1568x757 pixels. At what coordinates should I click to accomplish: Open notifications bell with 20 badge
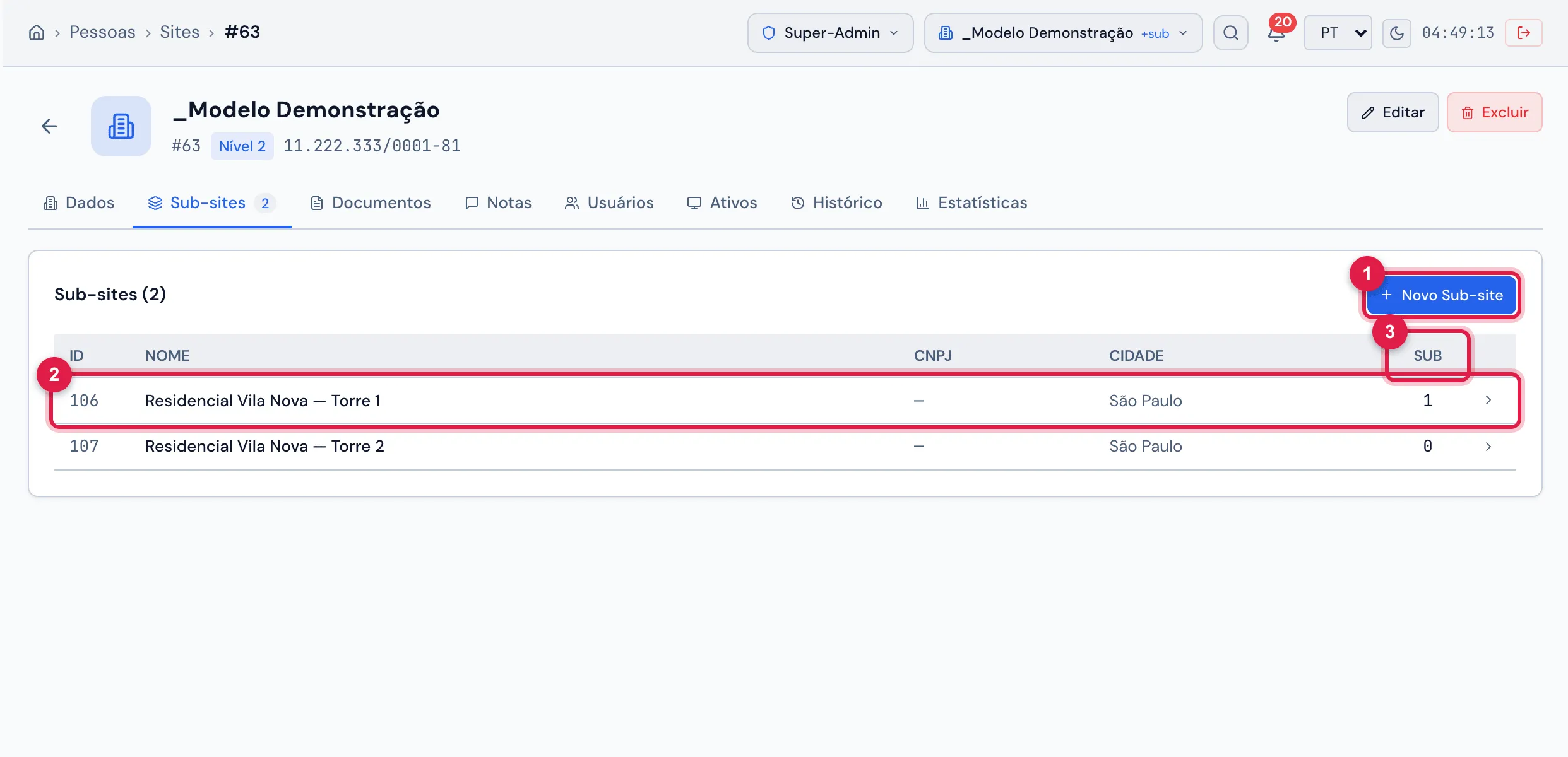(1276, 33)
